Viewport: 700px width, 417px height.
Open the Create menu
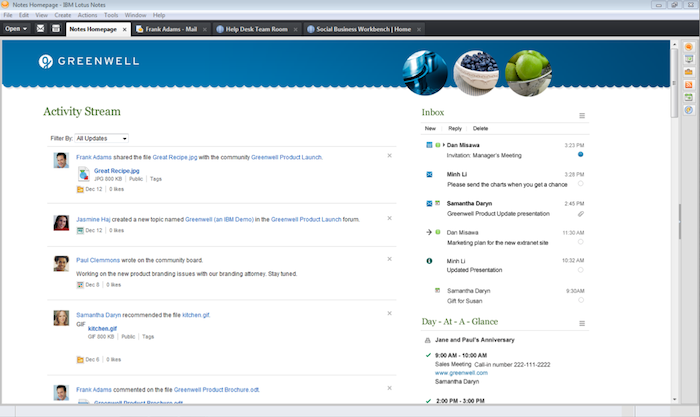62,15
